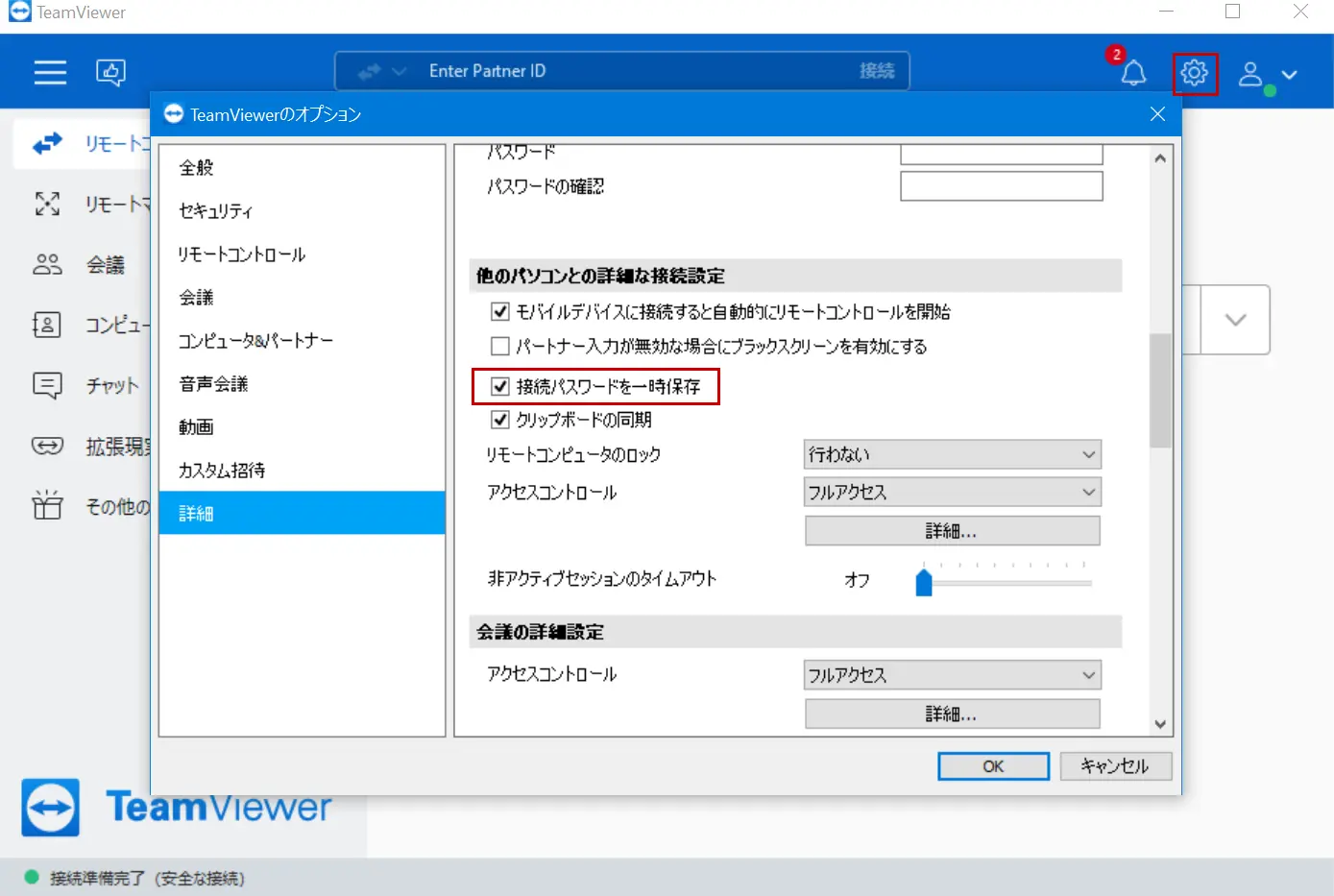Open リモートコンピュータのロック dropdown
The image size is (1334, 896).
[953, 454]
